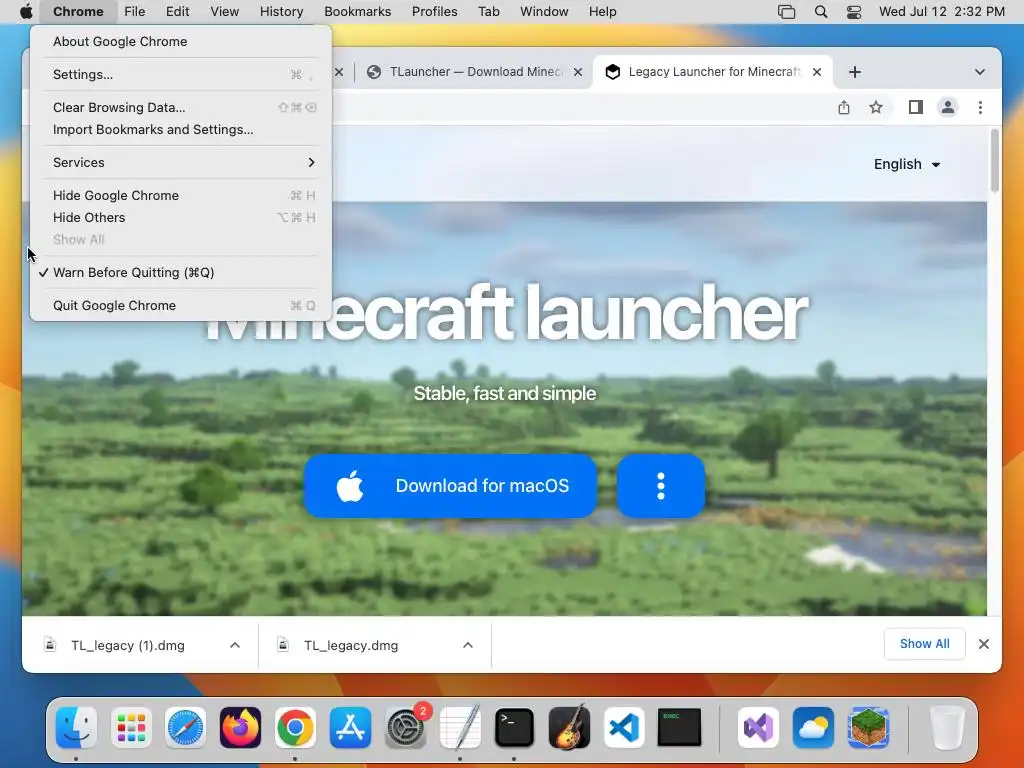Open the Edit menu
Screen dimensions: 1024x768
click(177, 12)
